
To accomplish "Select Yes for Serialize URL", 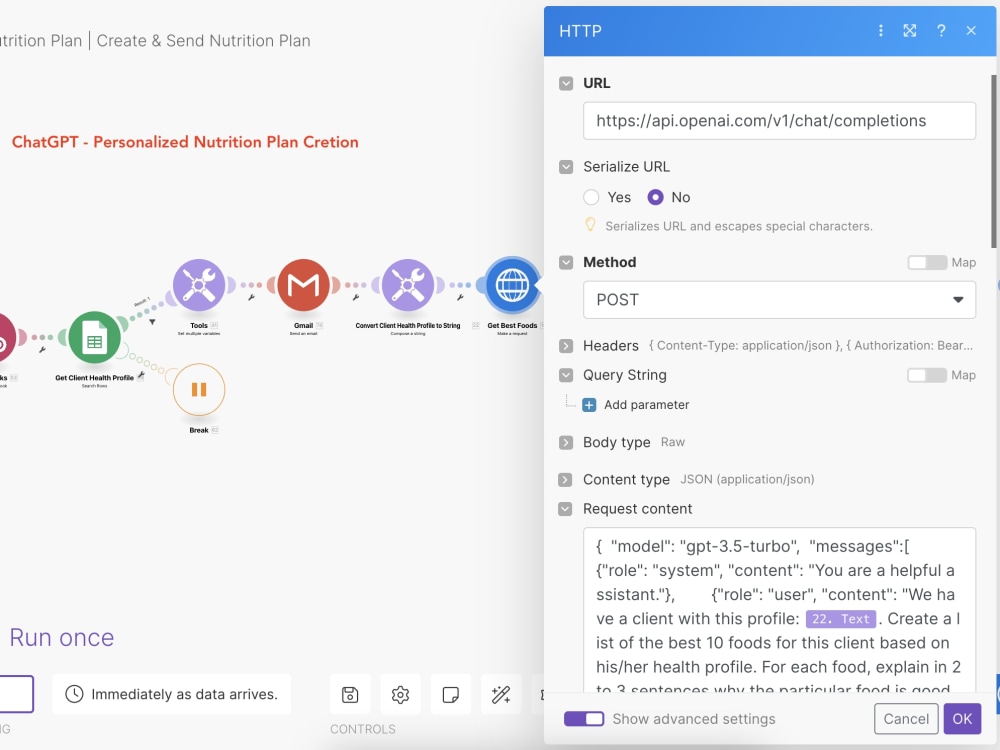I will 591,197.
